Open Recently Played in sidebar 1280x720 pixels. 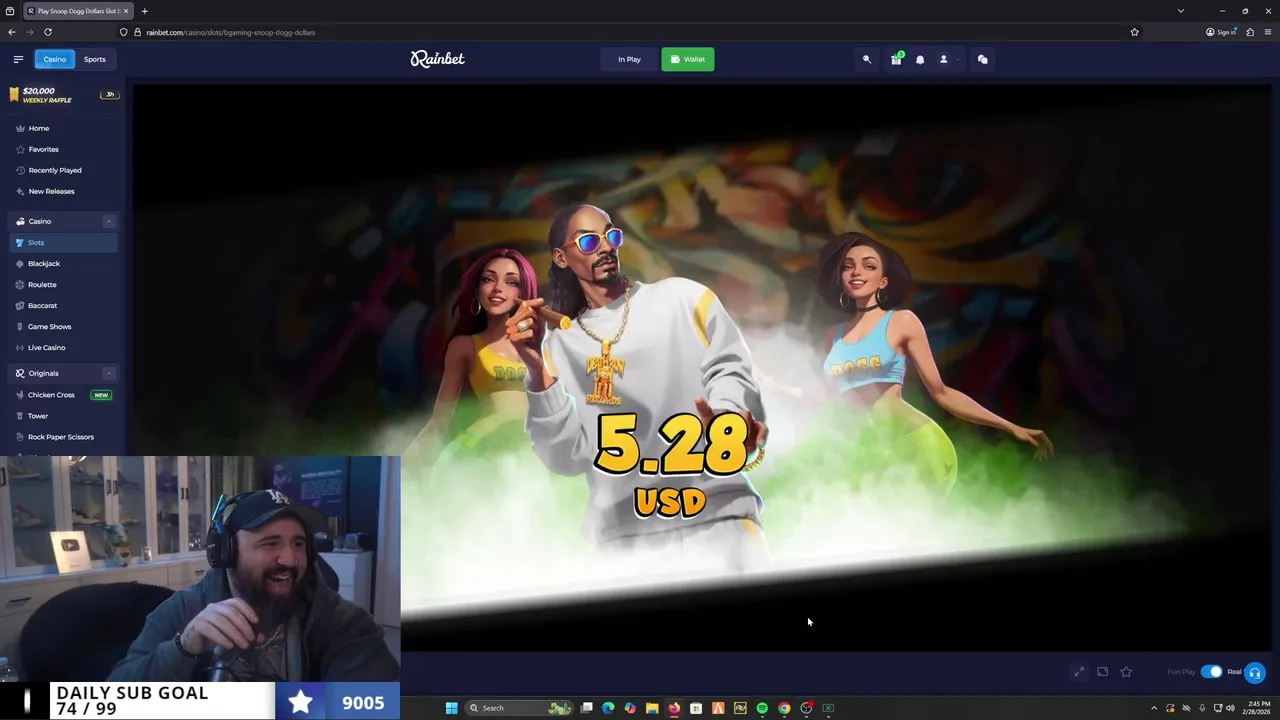point(55,170)
